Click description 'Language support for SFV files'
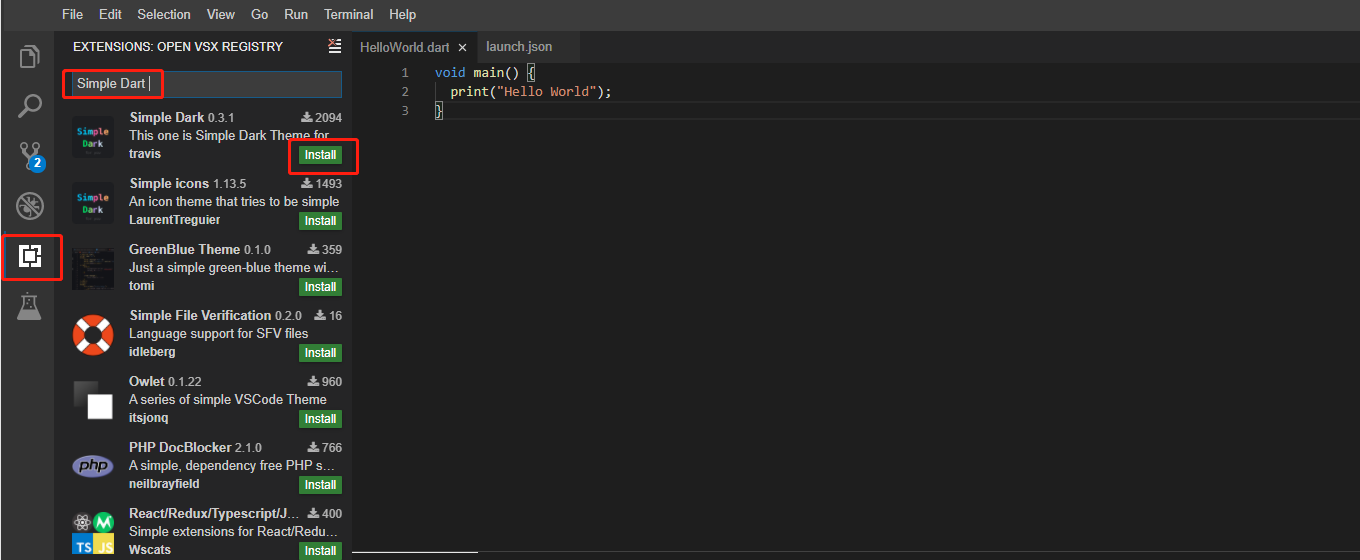The height and width of the screenshot is (560, 1360). click(x=219, y=333)
